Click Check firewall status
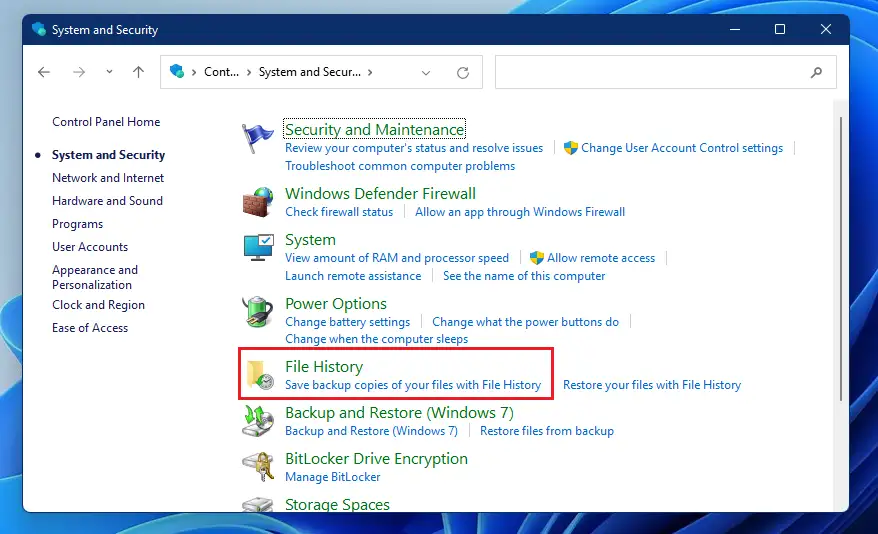878x534 pixels. [x=339, y=212]
